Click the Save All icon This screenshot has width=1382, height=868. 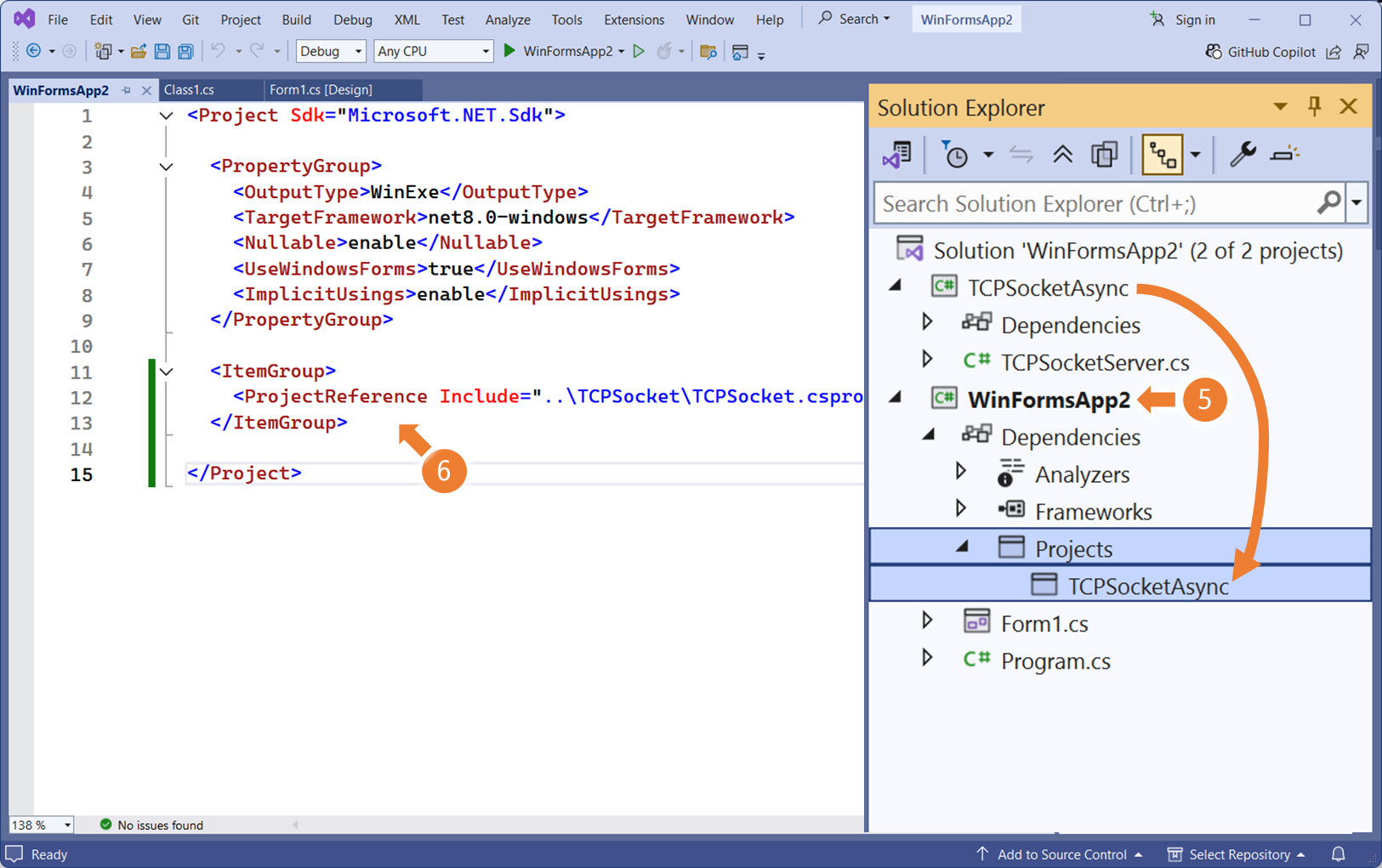(x=185, y=51)
